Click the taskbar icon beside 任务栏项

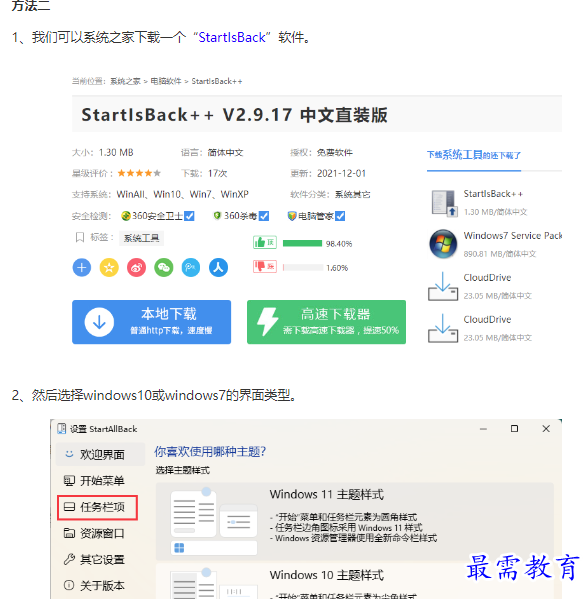(x=69, y=507)
